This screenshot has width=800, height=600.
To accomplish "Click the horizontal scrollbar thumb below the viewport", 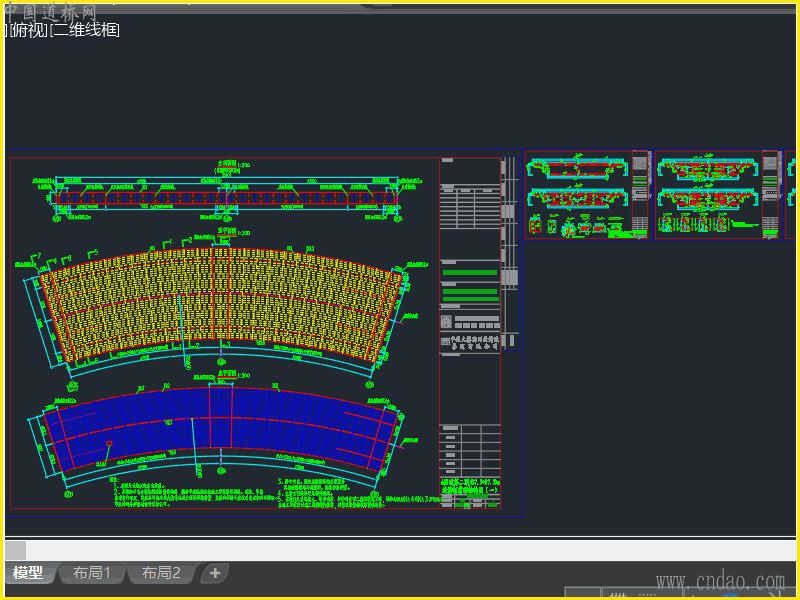I will pos(16,551).
